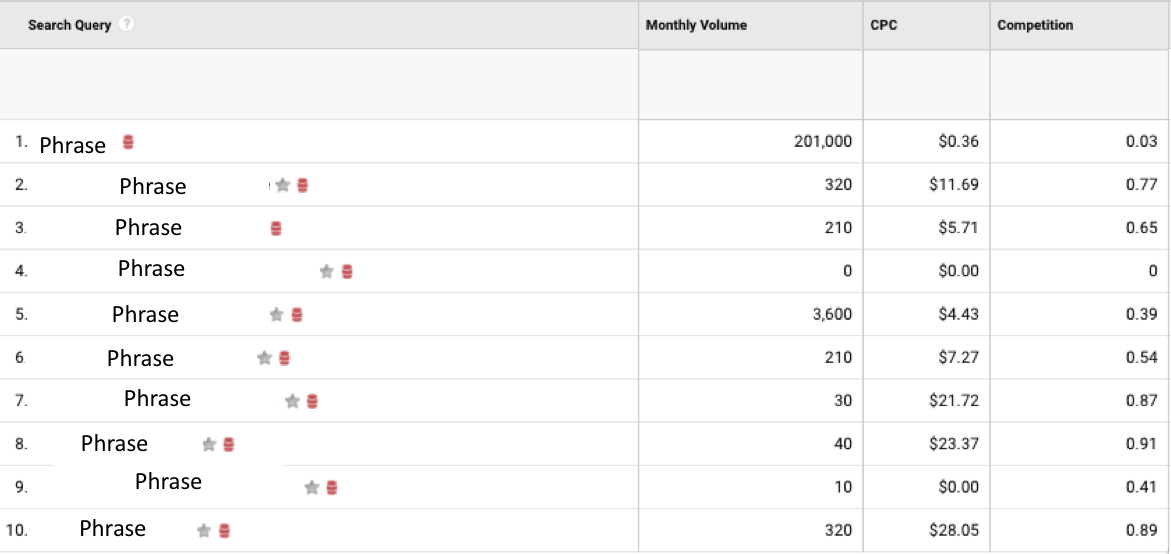Sort by the CPC column header
This screenshot has height=554, width=1171.
coord(883,25)
